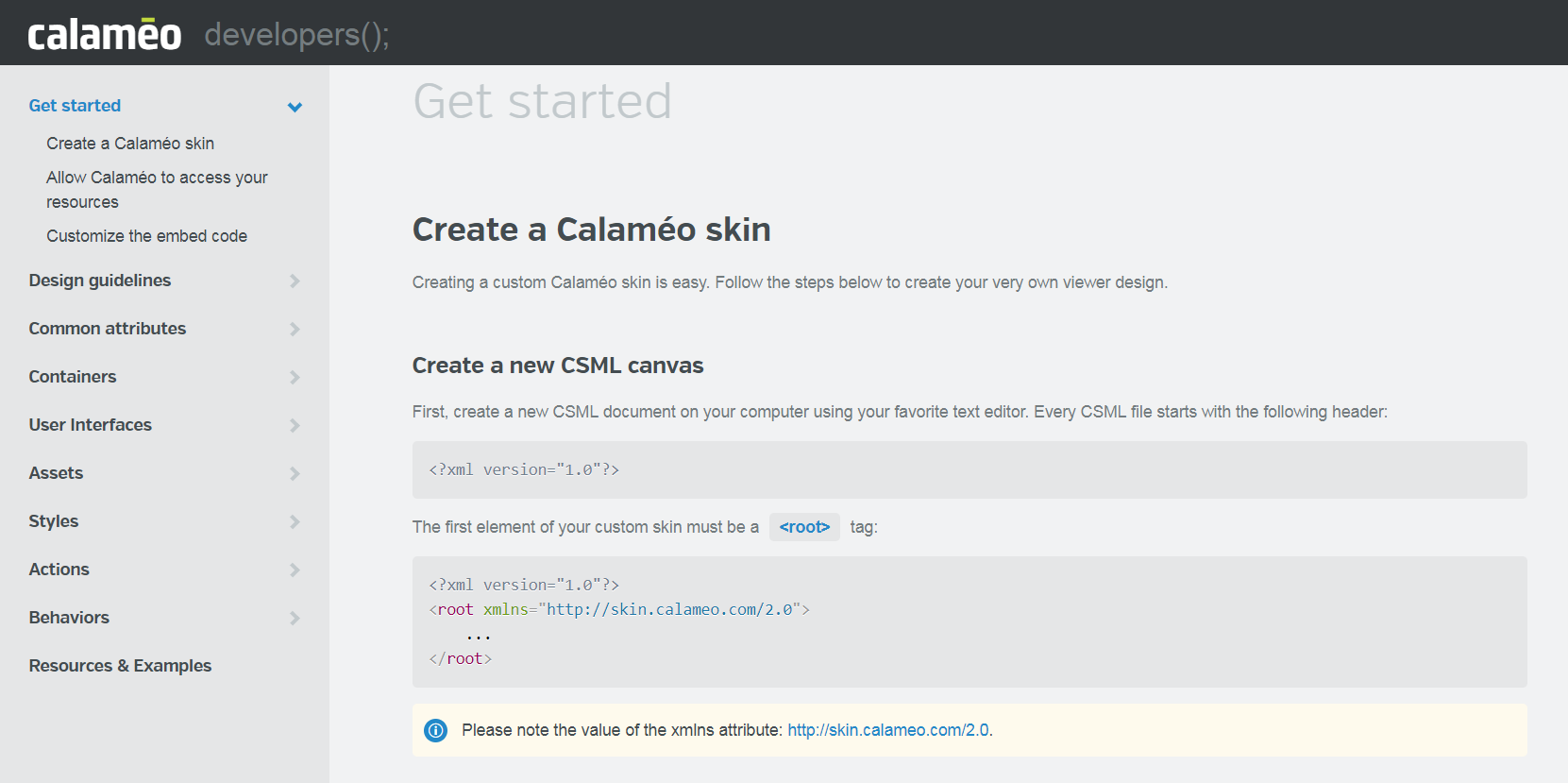Expand Assets chevron arrow
The width and height of the screenshot is (1568, 783).
pyautogui.click(x=295, y=474)
